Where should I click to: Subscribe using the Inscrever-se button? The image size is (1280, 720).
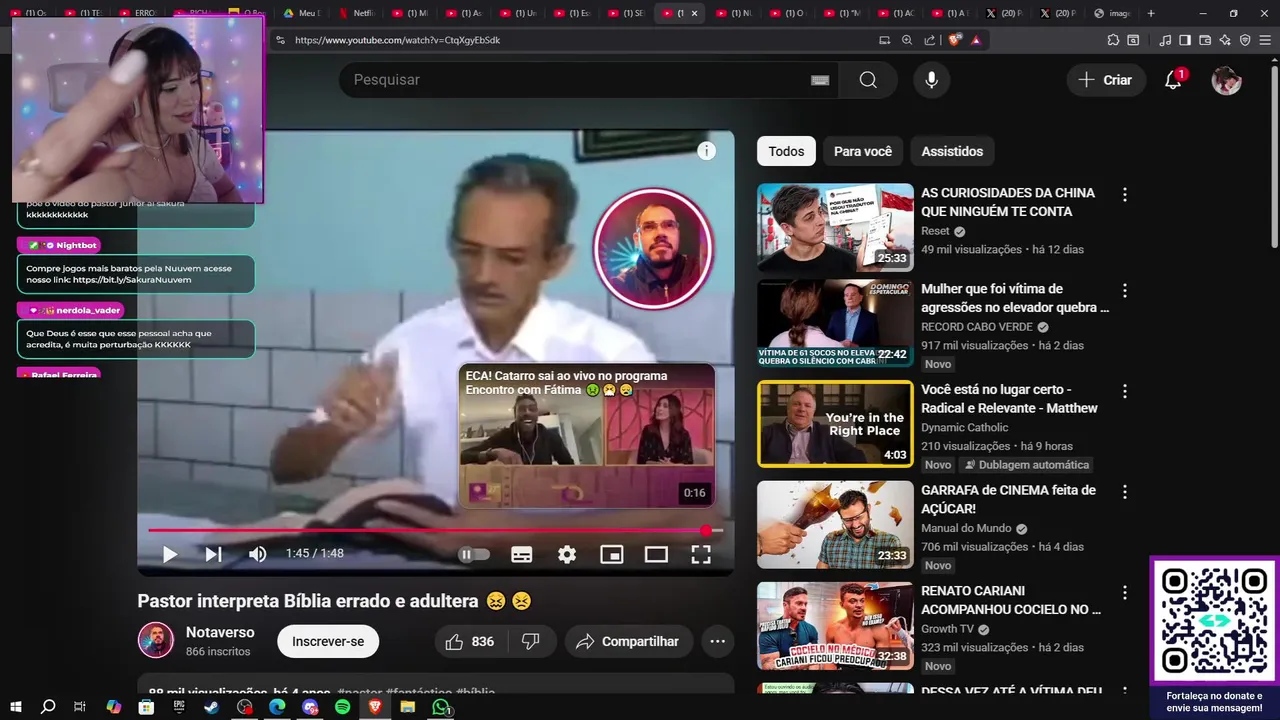[328, 641]
